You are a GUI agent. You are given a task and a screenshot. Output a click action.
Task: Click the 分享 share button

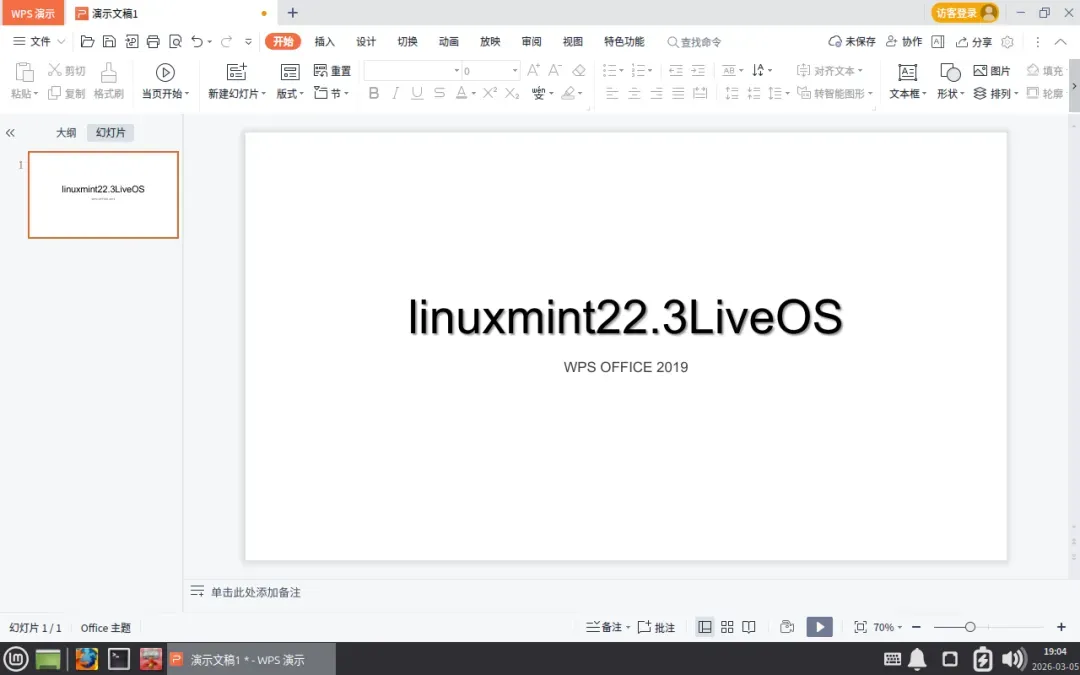[x=974, y=42]
